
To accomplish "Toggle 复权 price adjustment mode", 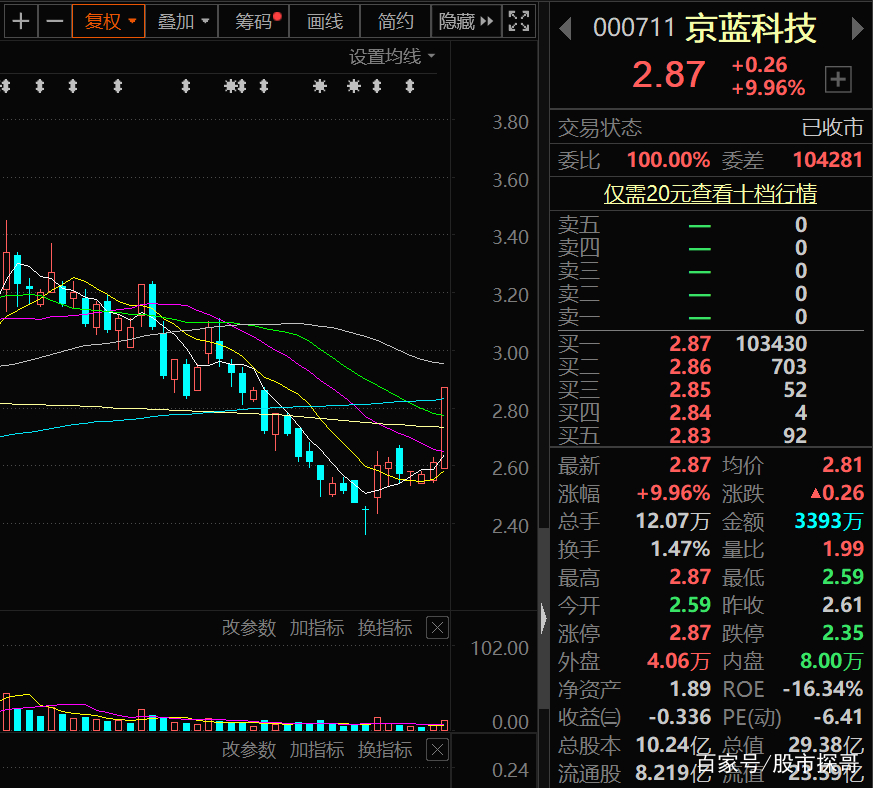I will pos(102,20).
